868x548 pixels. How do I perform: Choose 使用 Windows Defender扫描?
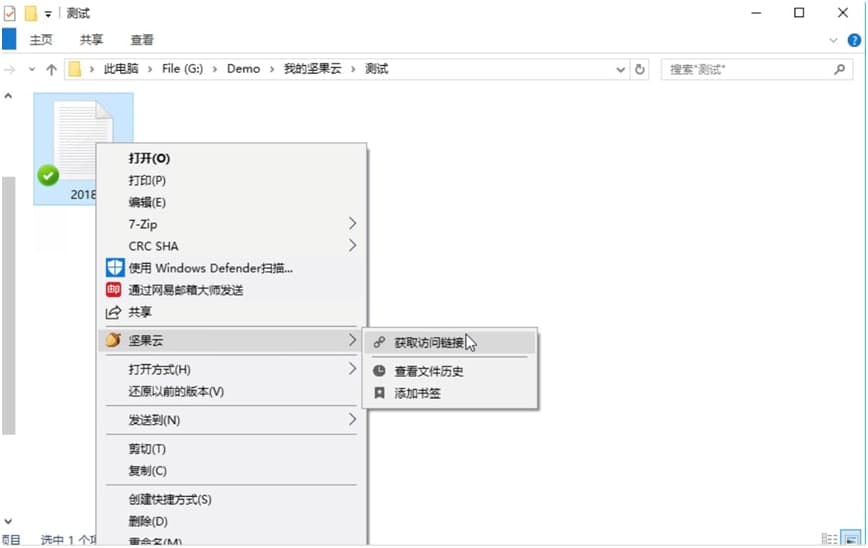[231, 268]
